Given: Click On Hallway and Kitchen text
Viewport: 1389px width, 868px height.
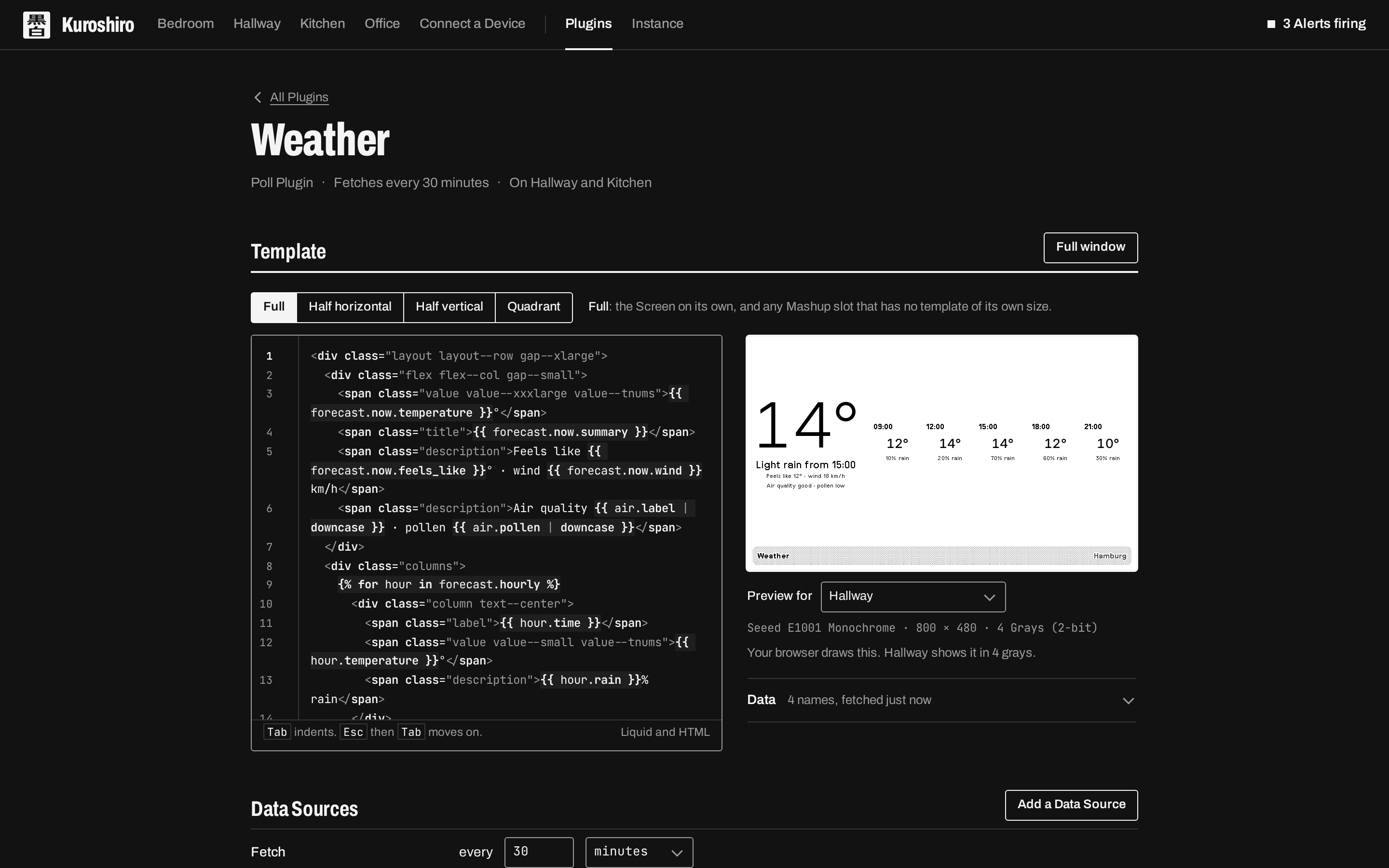Looking at the screenshot, I should point(580,183).
